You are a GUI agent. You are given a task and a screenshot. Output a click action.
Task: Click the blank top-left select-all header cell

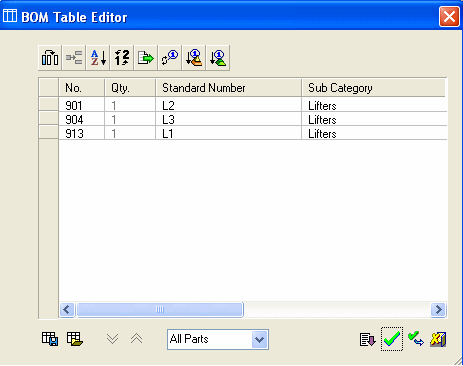(49, 88)
